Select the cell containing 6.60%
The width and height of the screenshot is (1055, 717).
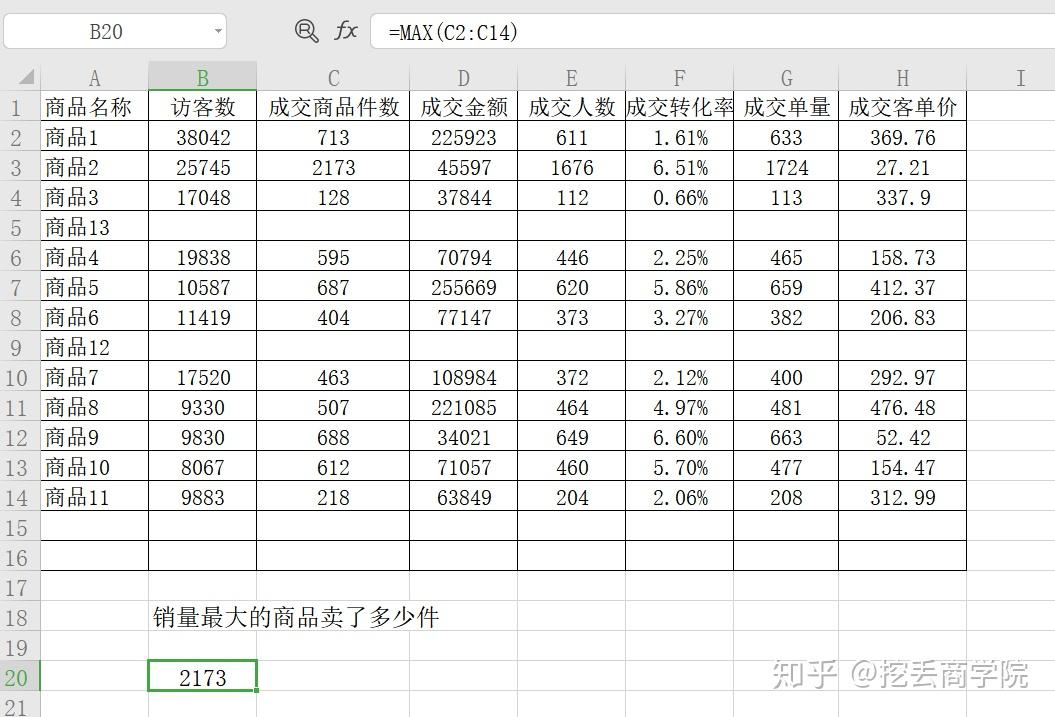point(680,437)
